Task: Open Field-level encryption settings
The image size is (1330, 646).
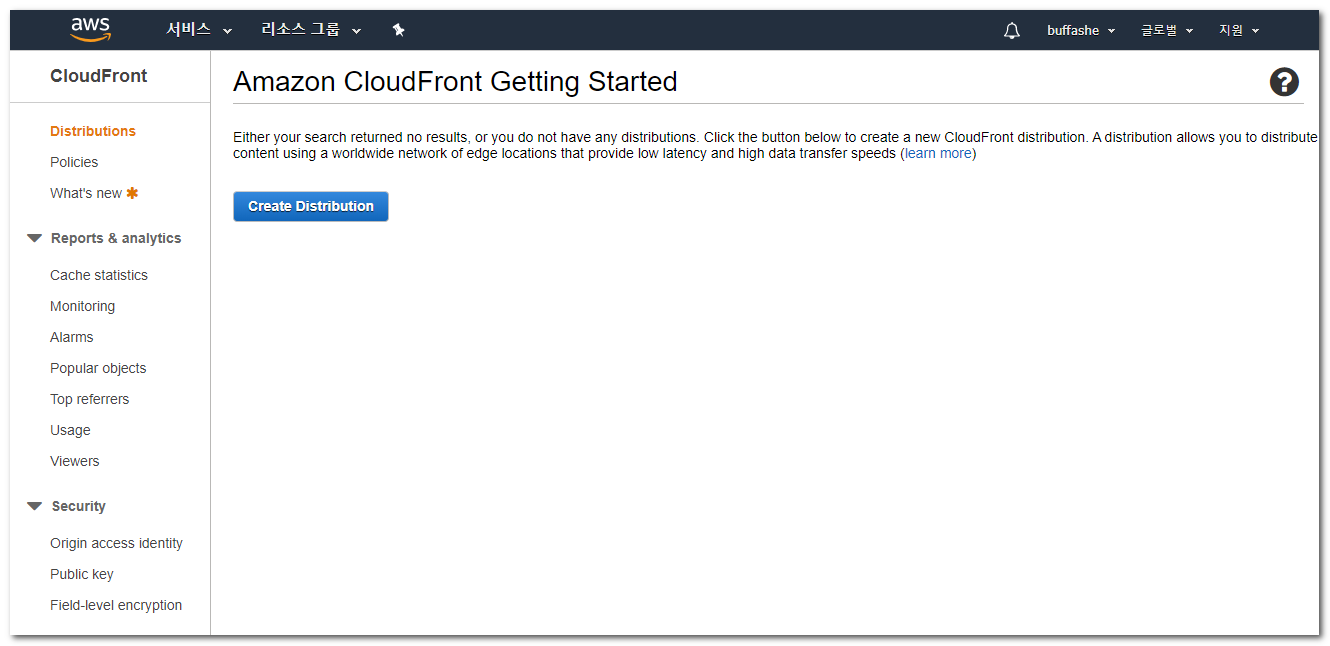Action: pos(116,605)
